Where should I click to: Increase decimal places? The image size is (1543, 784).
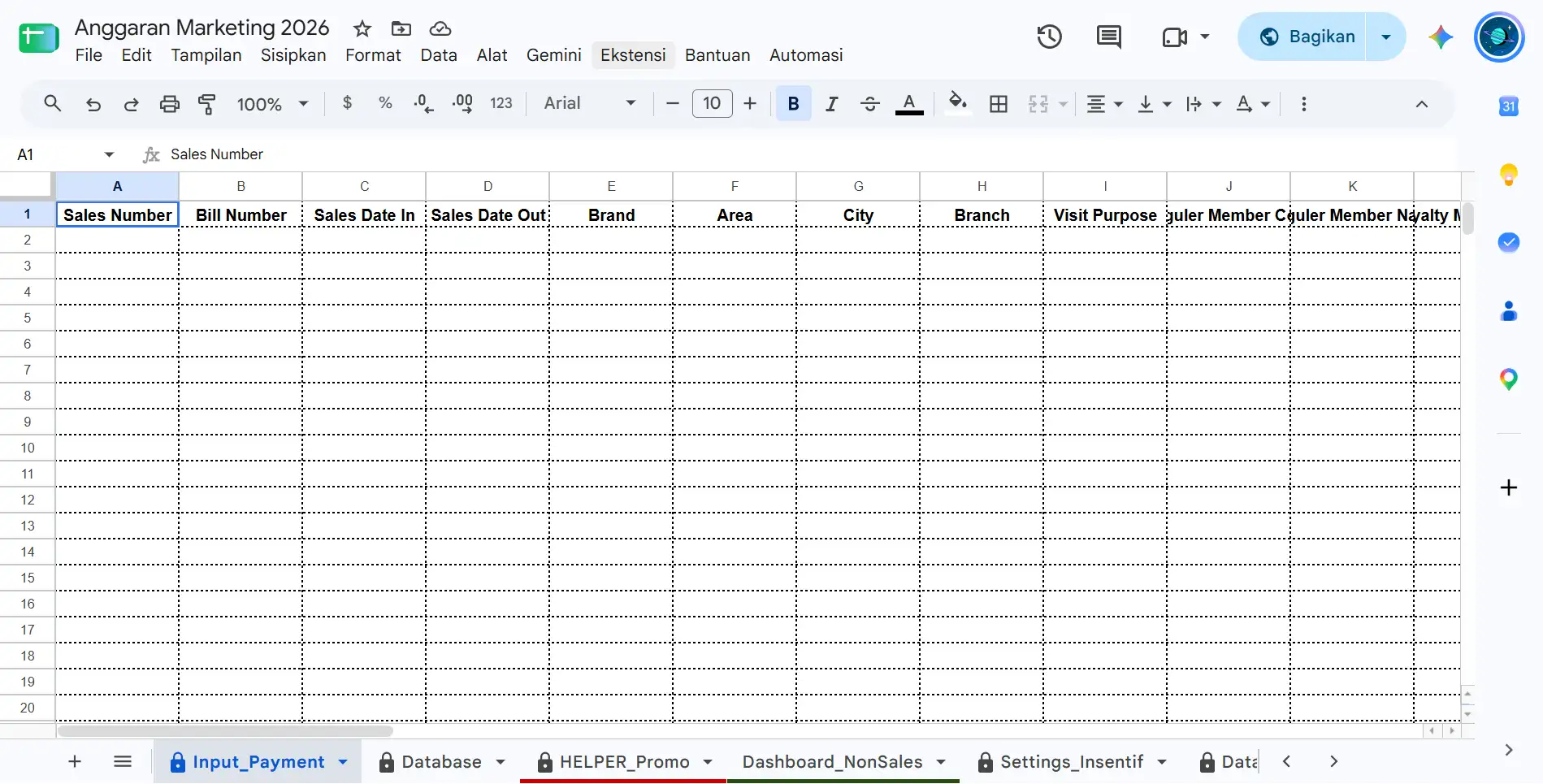(x=462, y=103)
